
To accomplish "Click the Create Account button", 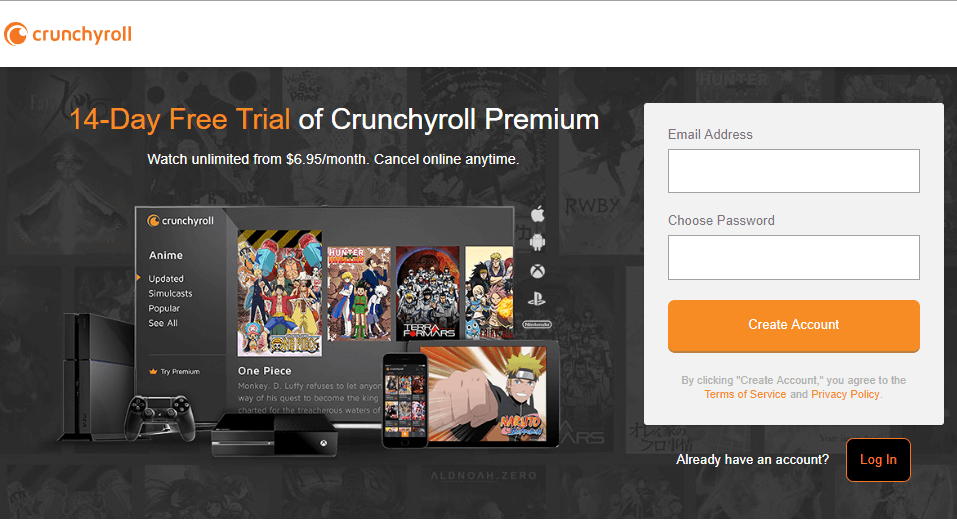I will pos(793,326).
